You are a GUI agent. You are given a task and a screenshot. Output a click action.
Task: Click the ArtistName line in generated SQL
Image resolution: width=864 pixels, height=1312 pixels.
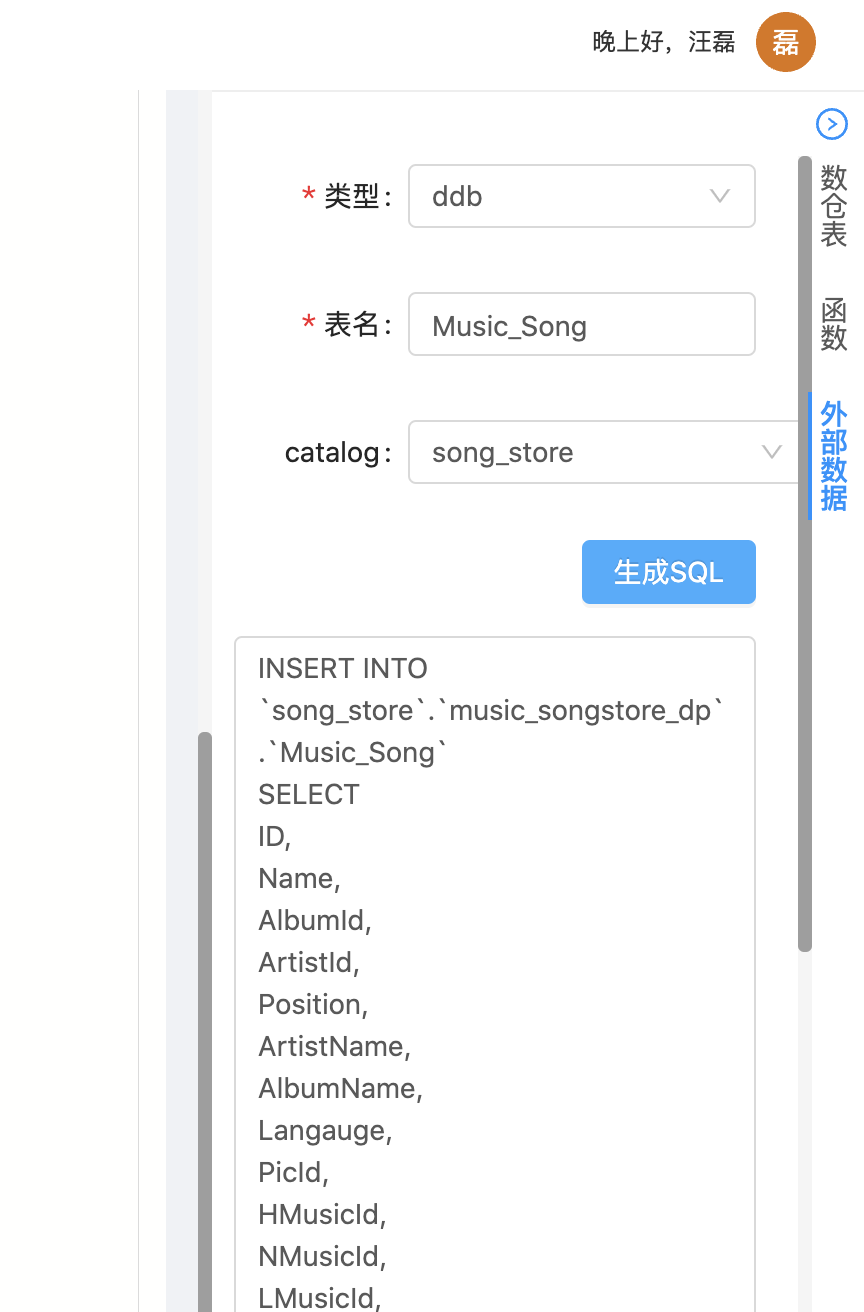pyautogui.click(x=334, y=1046)
